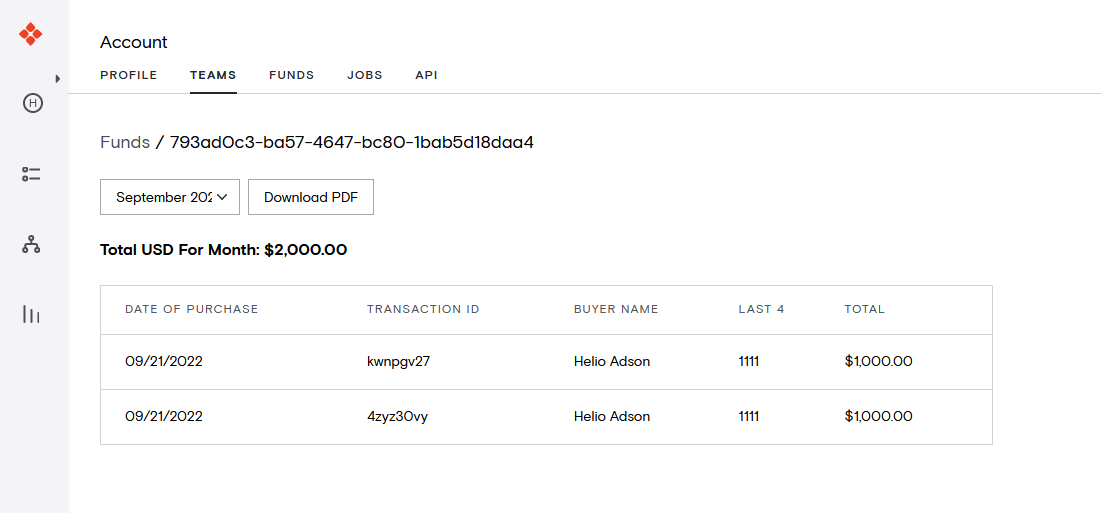Open the bar chart analytics sidebar icon
The height and width of the screenshot is (513, 1101).
(32, 314)
